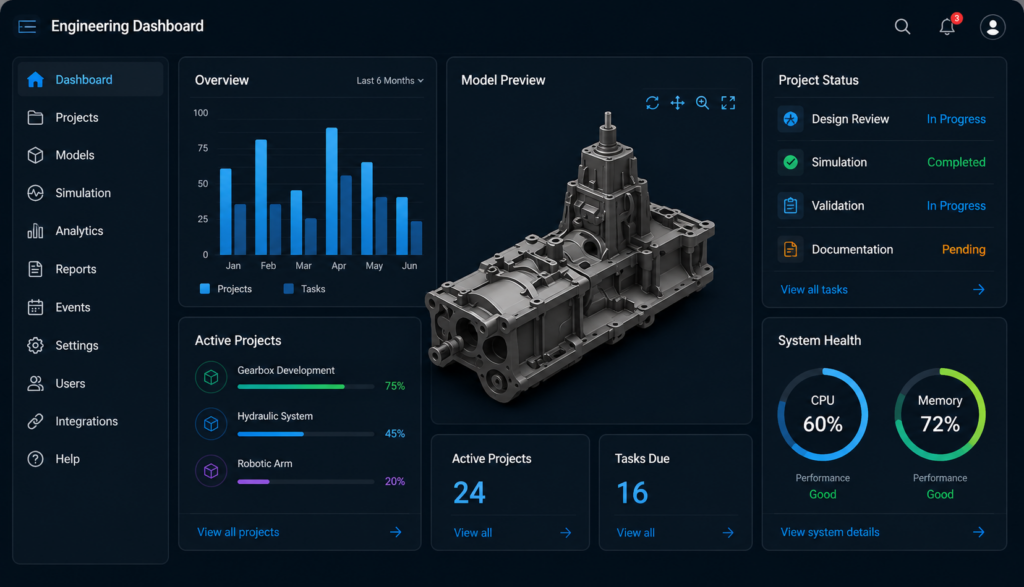Screen dimensions: 1024x587
Task: Toggle the sidebar hamburger menu icon
Action: pos(27,26)
